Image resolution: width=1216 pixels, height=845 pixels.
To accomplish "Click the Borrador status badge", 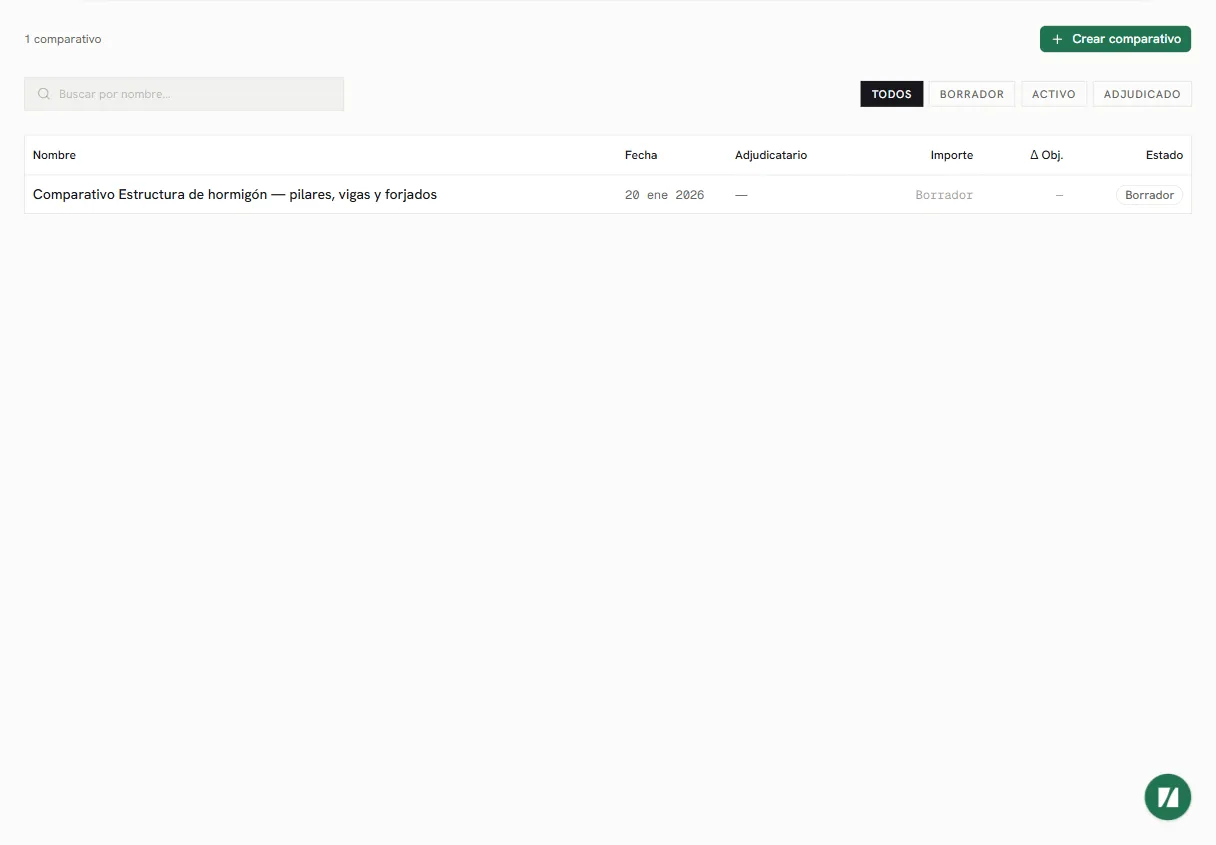I will (x=1149, y=195).
